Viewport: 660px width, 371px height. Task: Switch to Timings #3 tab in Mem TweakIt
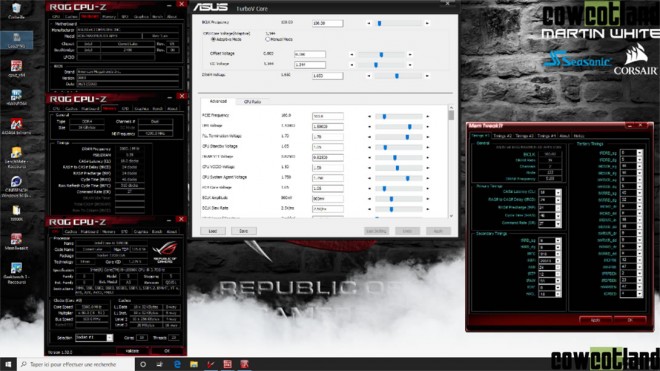(524, 136)
